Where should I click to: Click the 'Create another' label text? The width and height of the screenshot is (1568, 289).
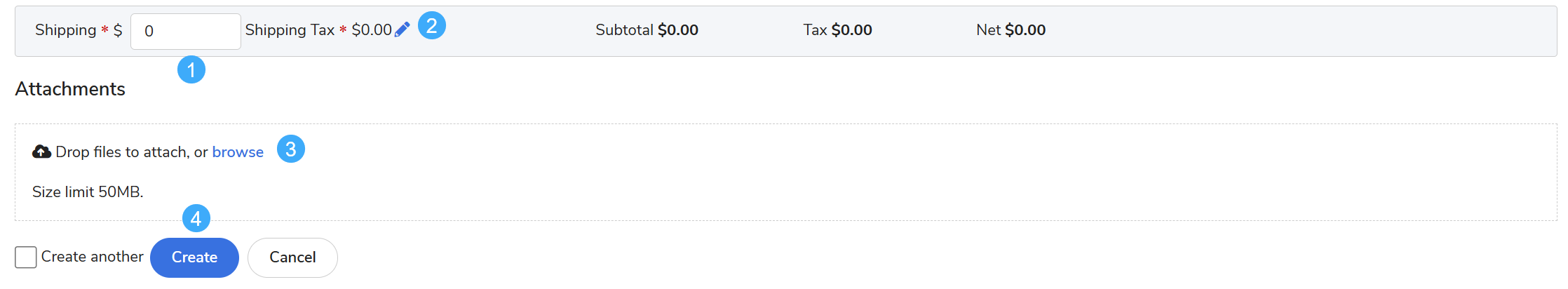92,257
